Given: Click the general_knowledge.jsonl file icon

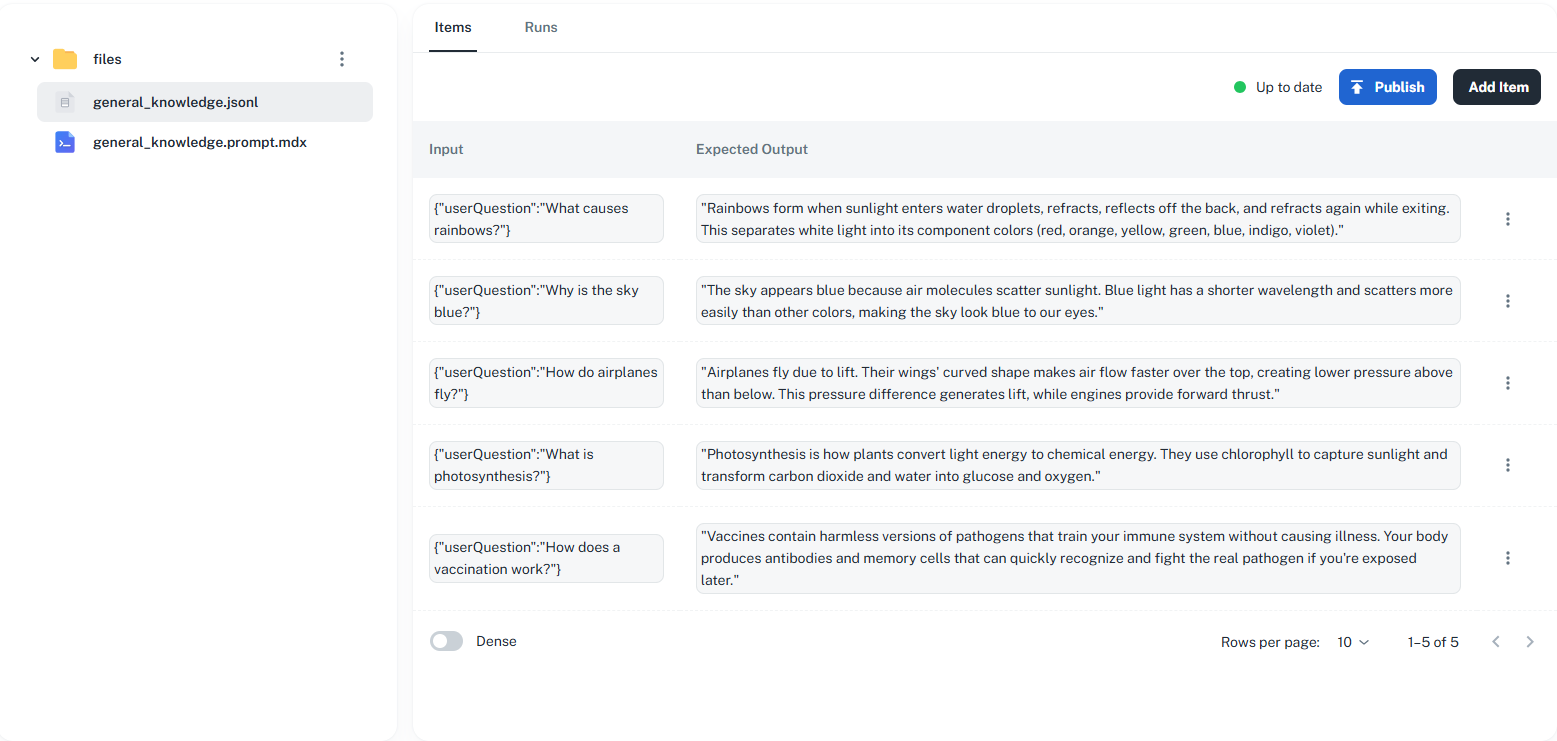Looking at the screenshot, I should coord(65,102).
